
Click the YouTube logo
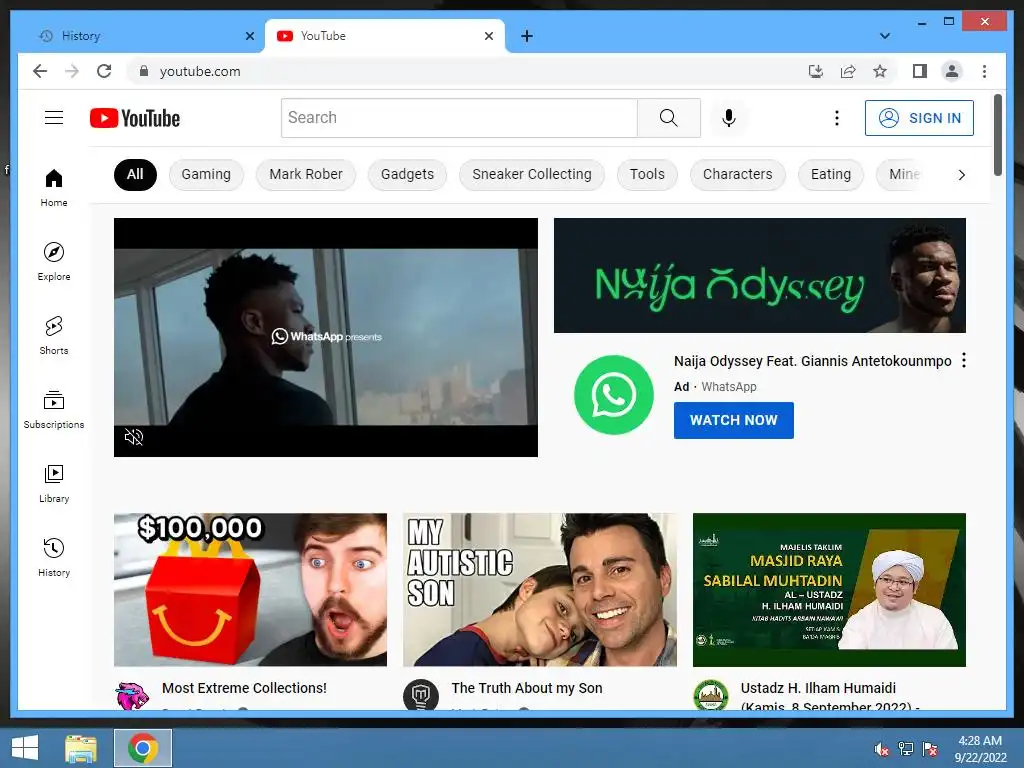(x=135, y=118)
